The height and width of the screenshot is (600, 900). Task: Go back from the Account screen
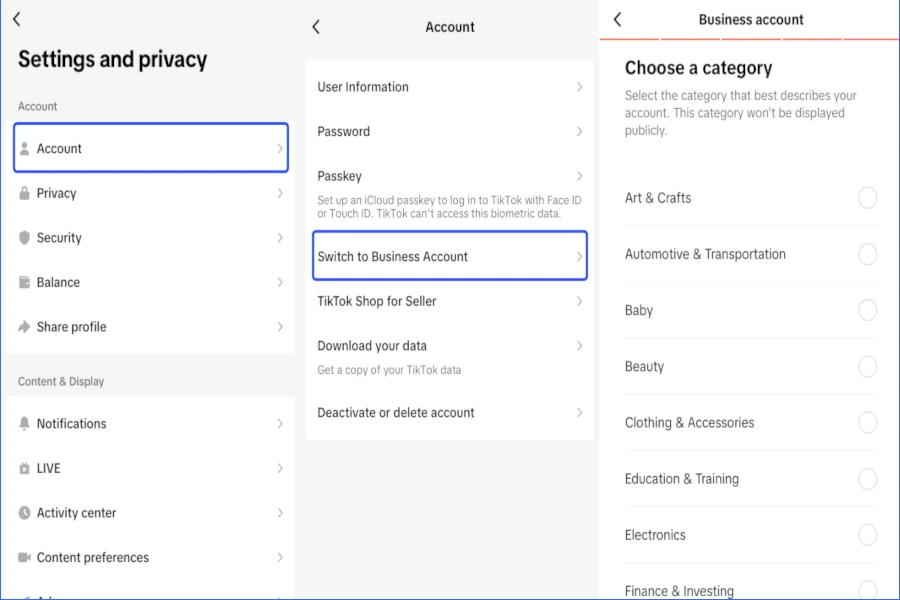316,27
